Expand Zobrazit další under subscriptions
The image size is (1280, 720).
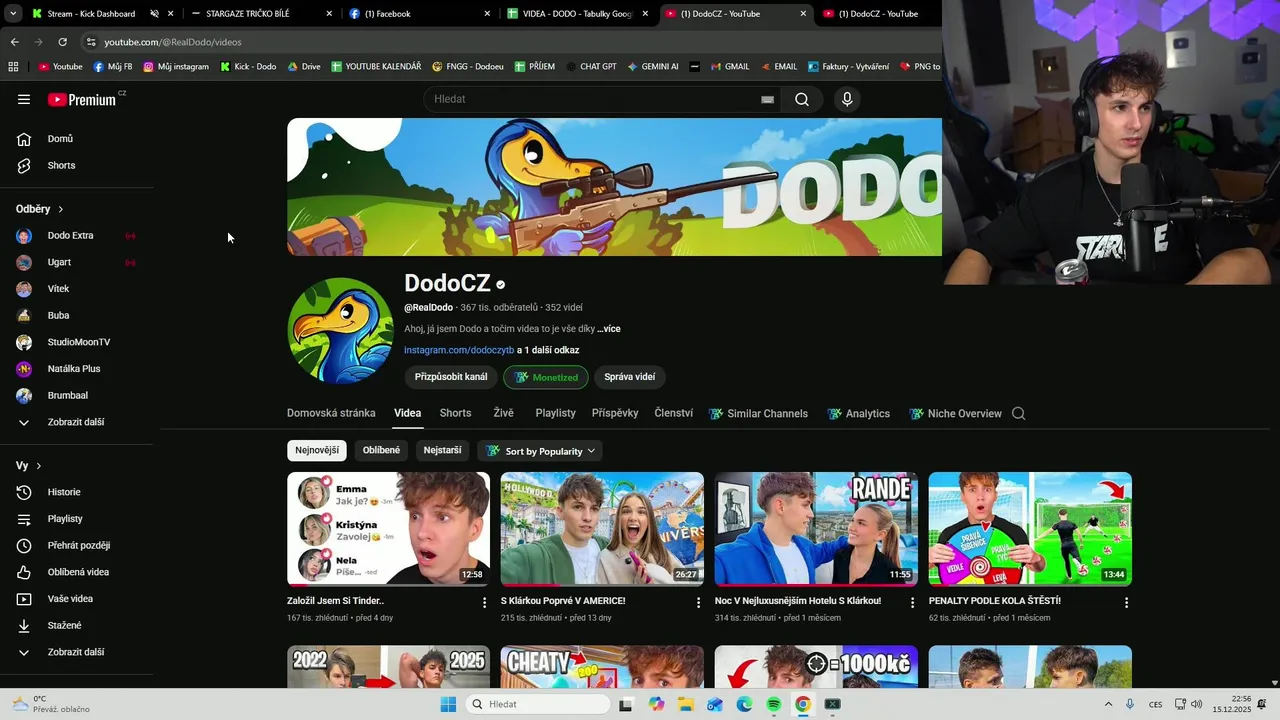[x=77, y=422]
